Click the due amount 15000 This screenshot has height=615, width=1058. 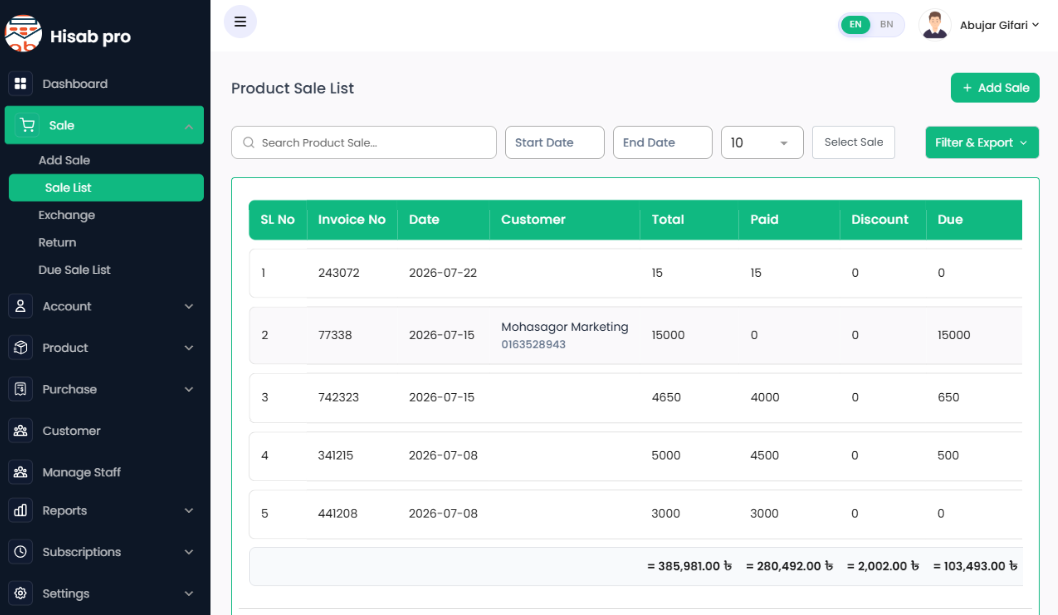point(953,335)
